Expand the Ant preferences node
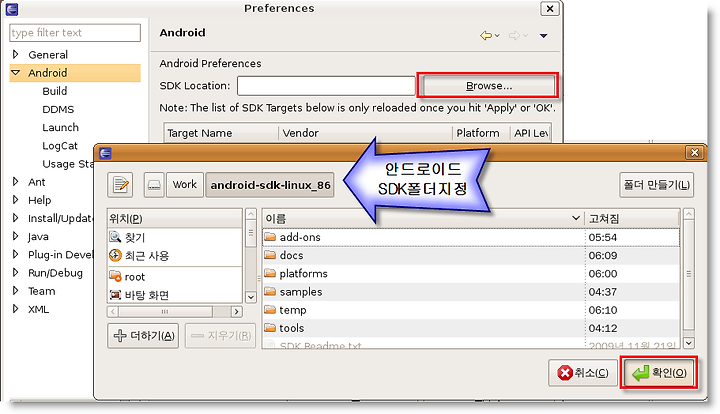The width and height of the screenshot is (720, 414). (16, 182)
